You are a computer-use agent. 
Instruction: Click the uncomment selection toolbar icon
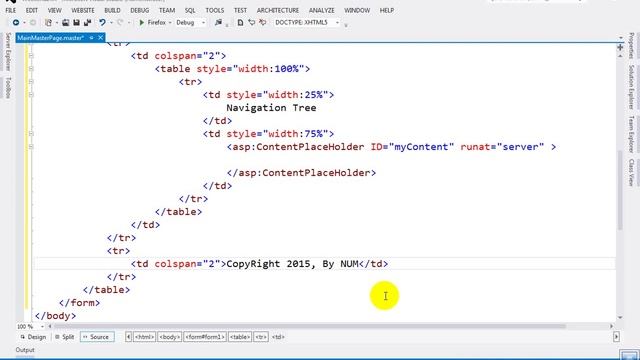[x=262, y=22]
